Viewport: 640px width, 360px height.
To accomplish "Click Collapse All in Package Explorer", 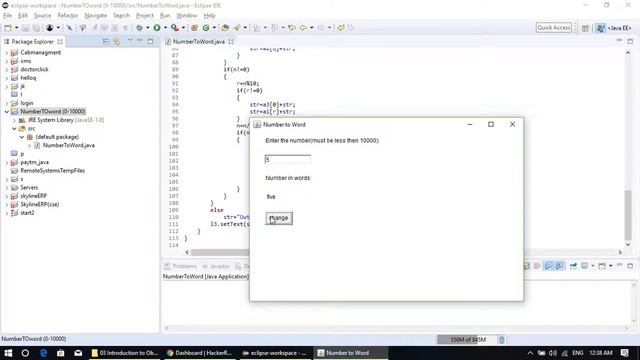I will tap(106, 42).
